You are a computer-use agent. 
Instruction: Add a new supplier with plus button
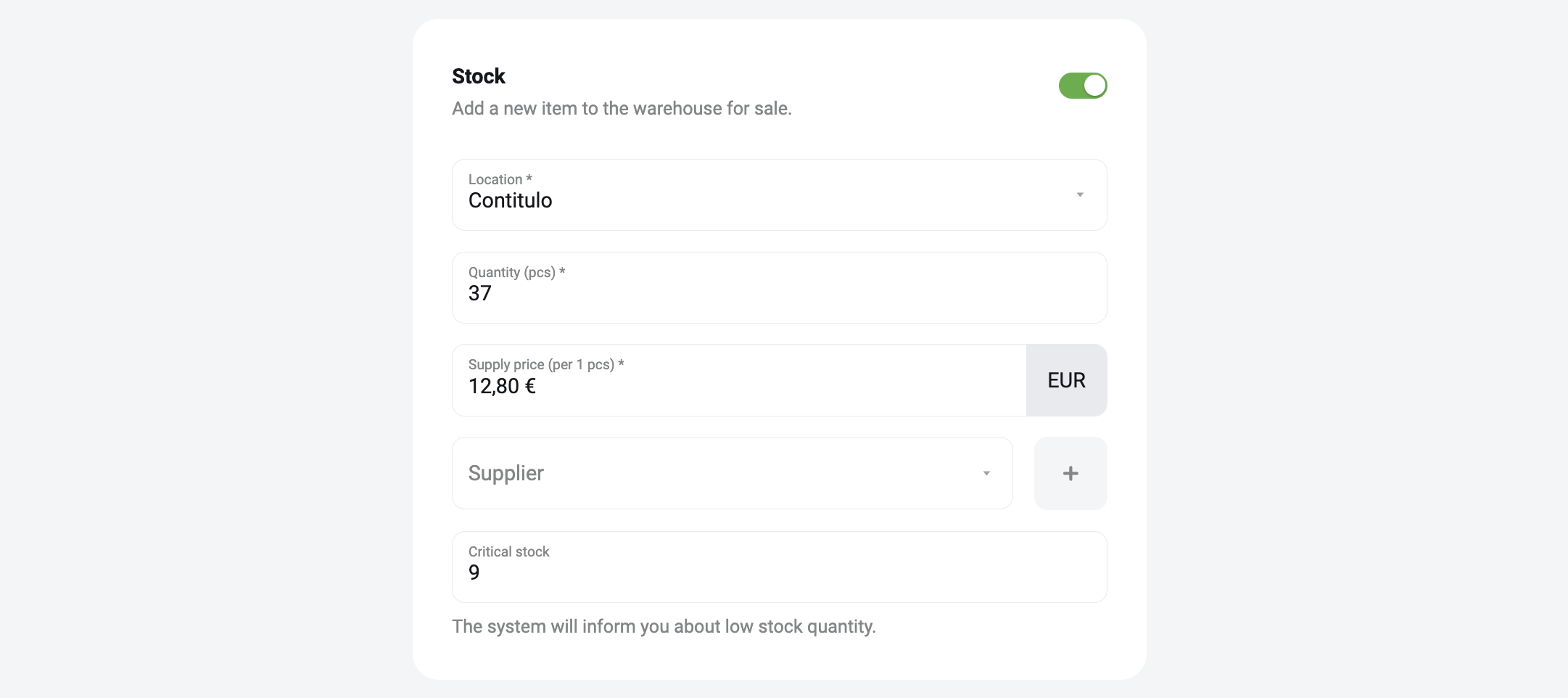(1070, 473)
